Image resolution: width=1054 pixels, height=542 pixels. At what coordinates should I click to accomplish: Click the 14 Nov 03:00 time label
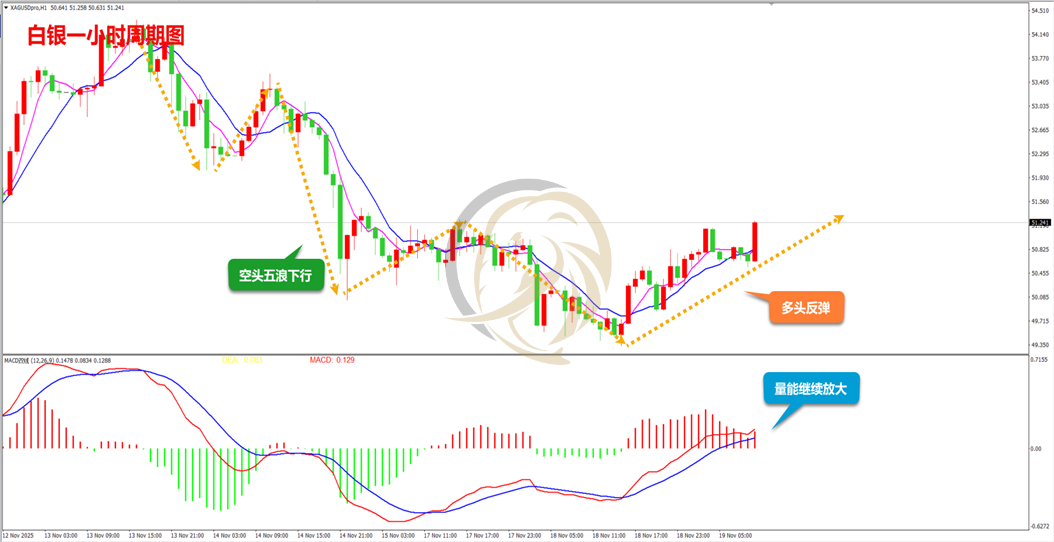(227, 536)
